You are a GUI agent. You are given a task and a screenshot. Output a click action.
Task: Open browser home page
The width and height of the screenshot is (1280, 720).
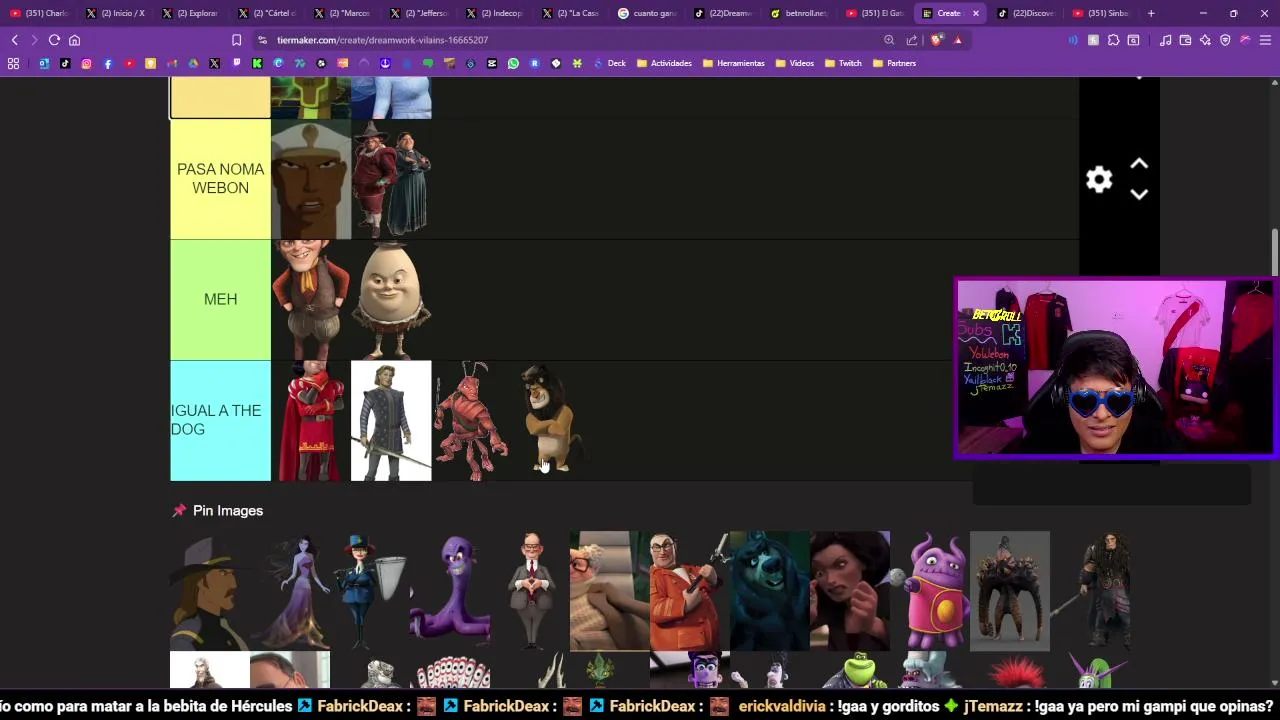[x=74, y=40]
